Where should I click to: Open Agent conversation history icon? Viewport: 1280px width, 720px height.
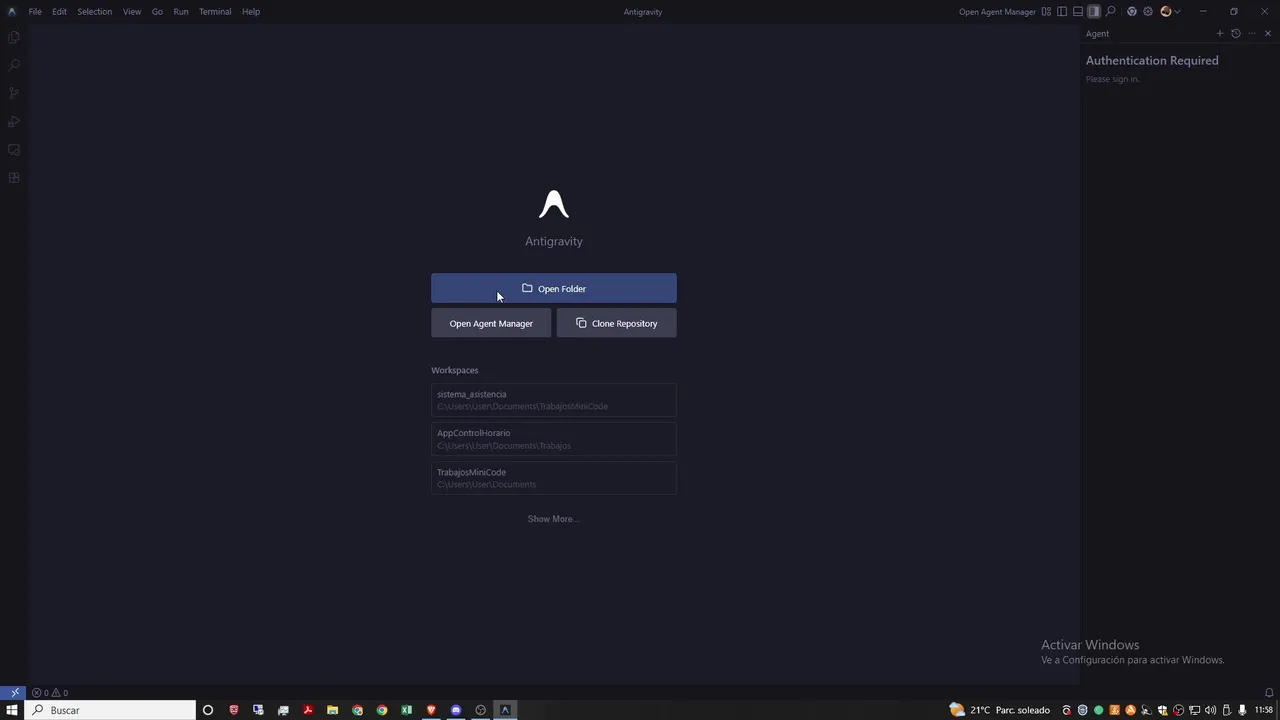(1236, 33)
